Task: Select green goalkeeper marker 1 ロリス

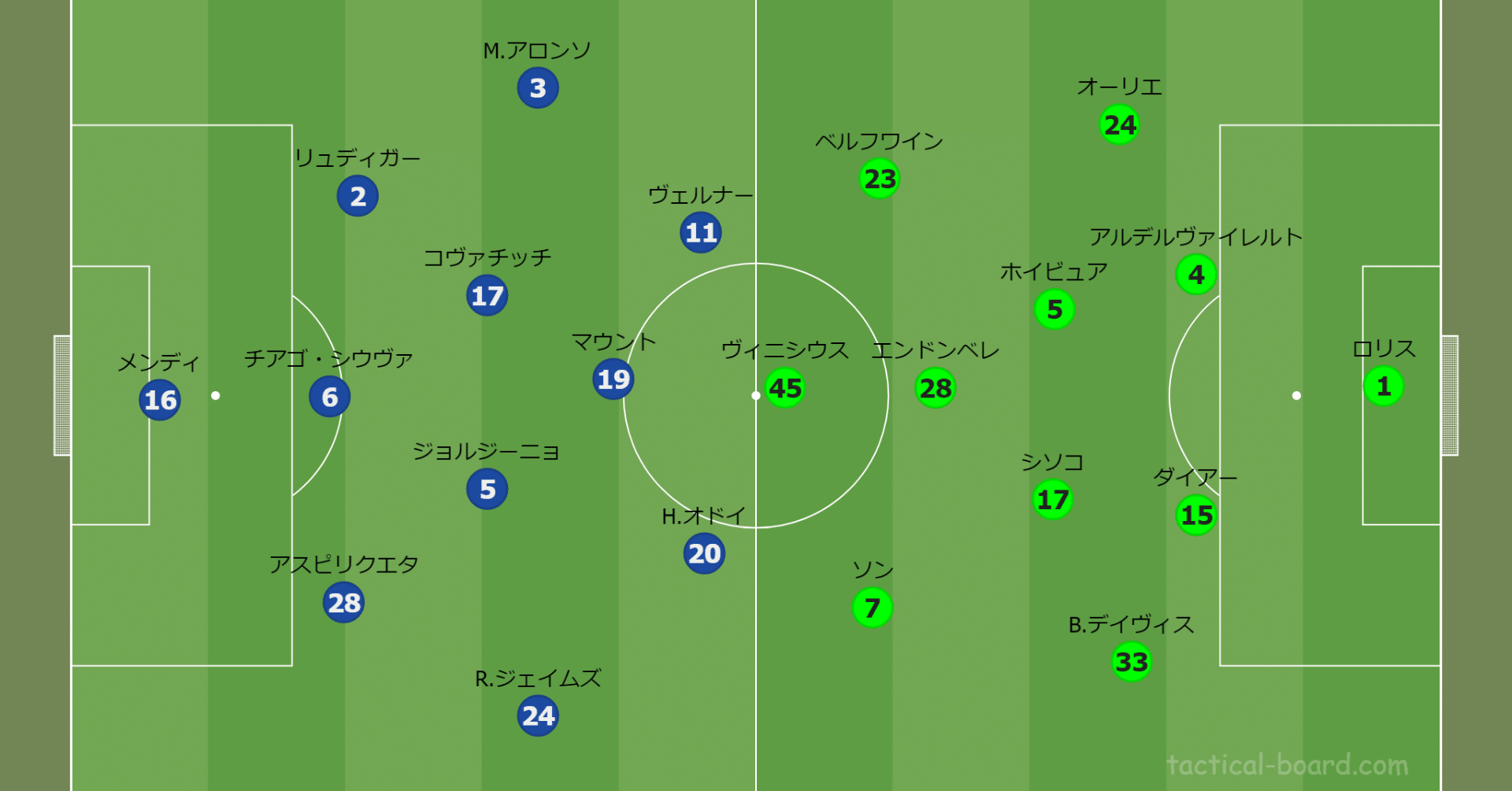Action: click(x=1384, y=386)
